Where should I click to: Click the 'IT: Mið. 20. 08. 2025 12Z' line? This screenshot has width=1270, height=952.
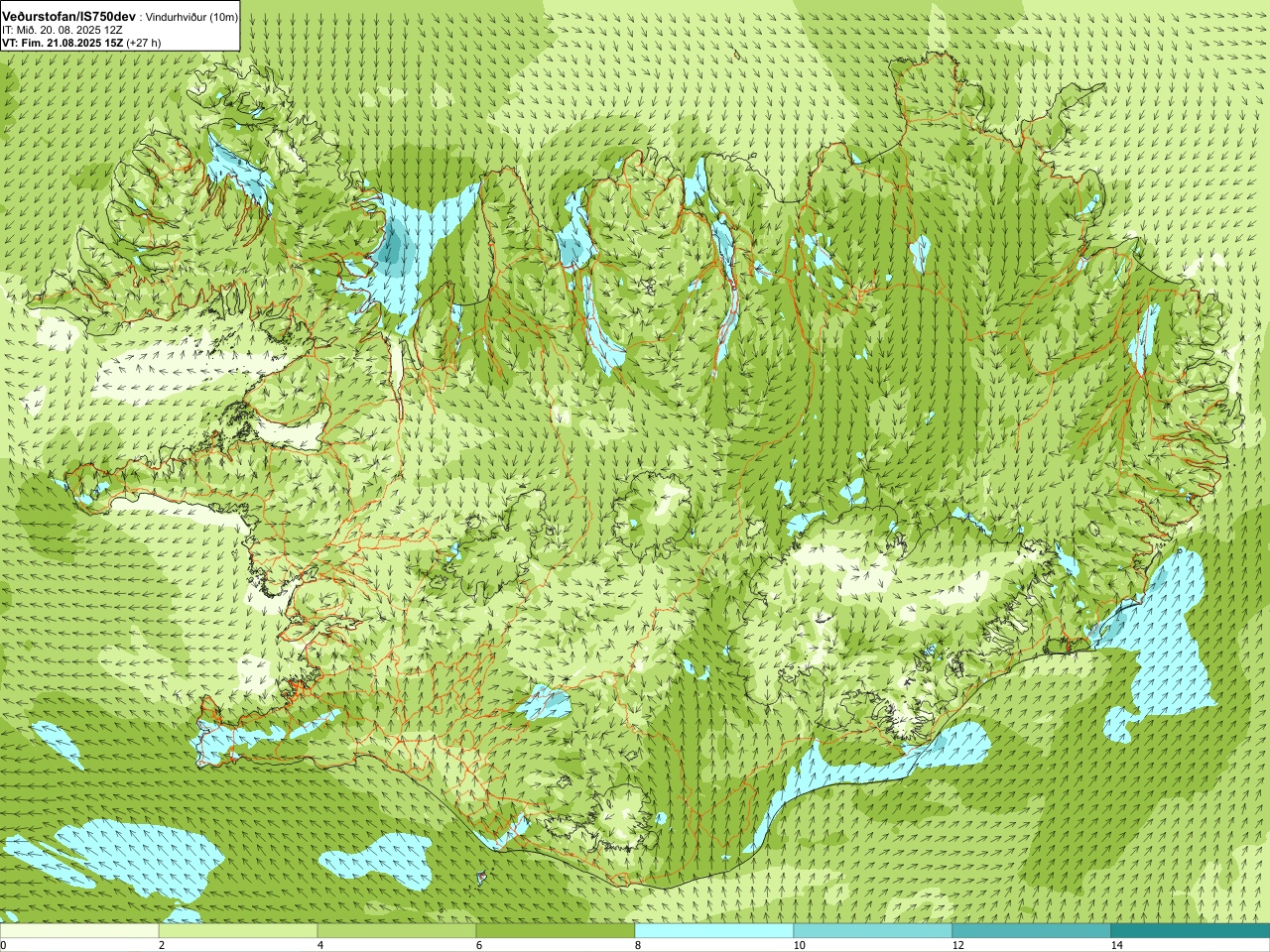point(63,30)
